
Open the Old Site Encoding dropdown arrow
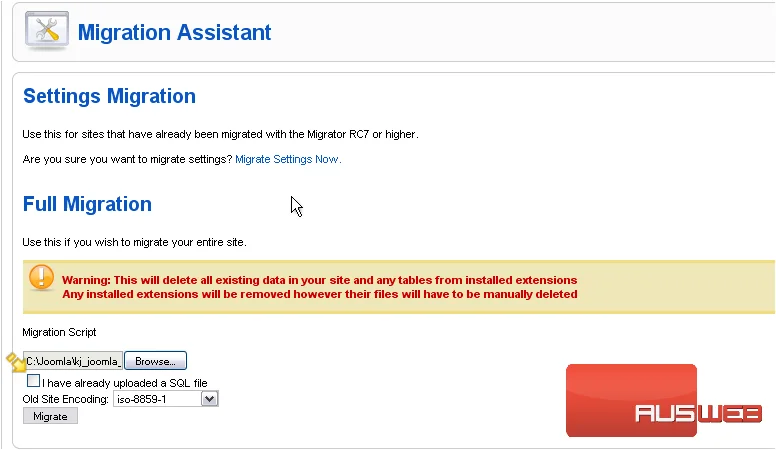pos(209,399)
